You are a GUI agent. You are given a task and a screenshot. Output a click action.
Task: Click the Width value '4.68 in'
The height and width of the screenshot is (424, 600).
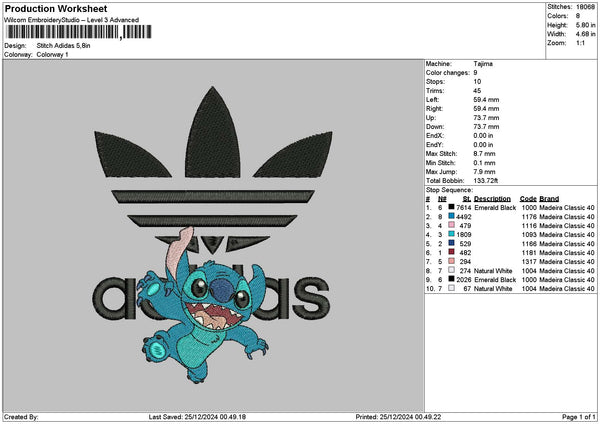pyautogui.click(x=585, y=34)
